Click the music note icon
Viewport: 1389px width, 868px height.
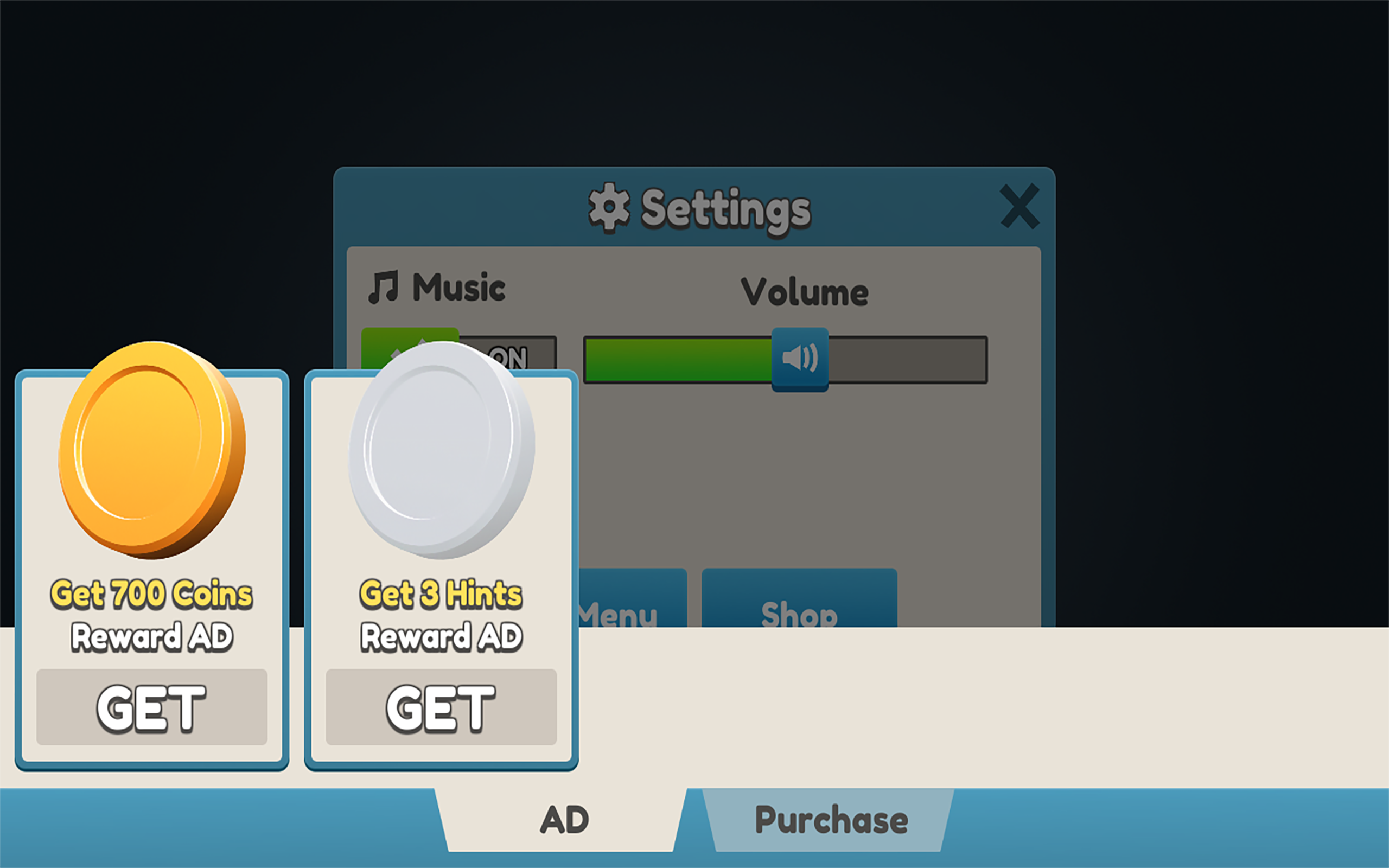(x=383, y=287)
